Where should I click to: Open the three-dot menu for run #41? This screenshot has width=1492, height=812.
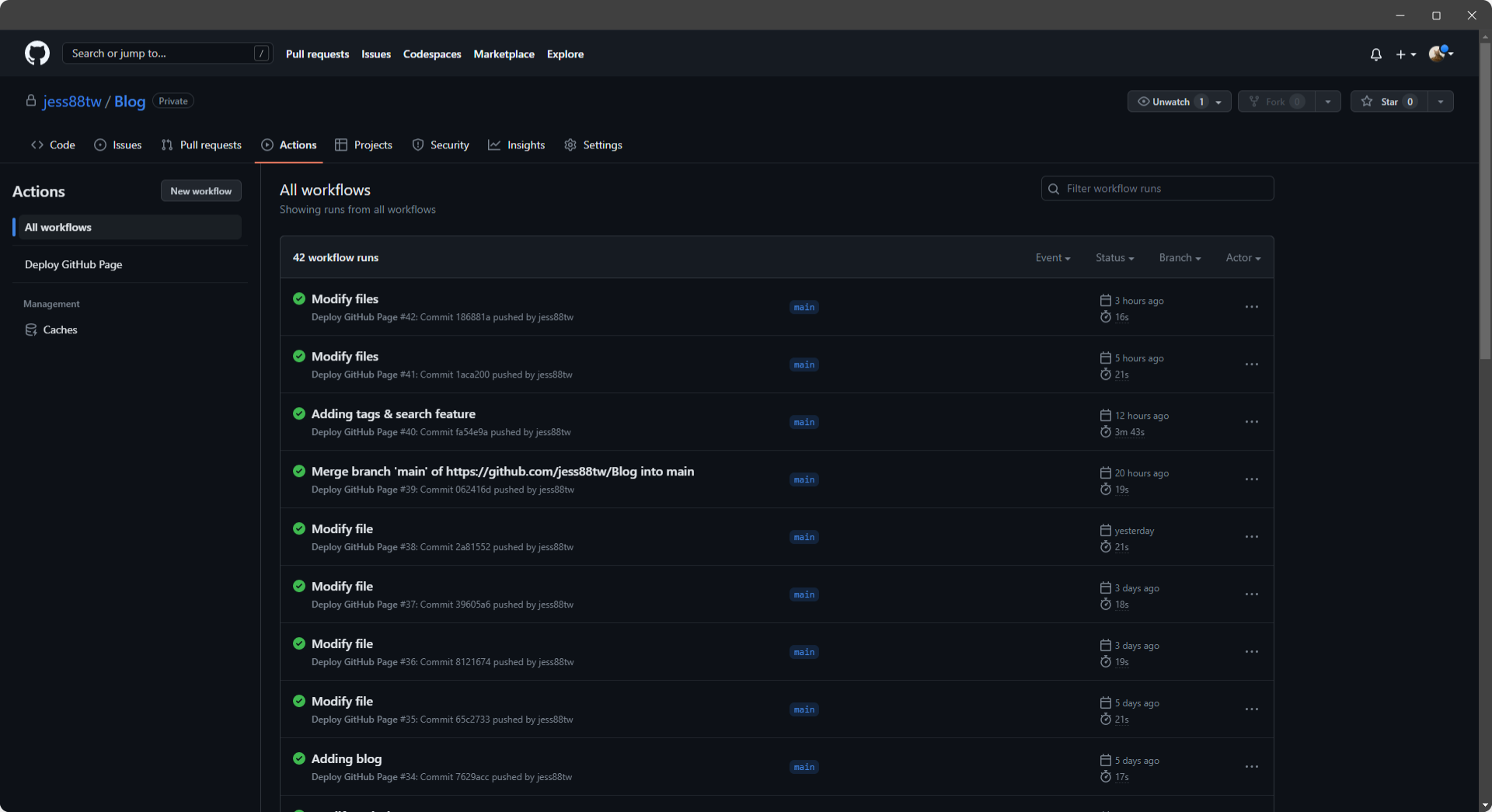[x=1252, y=364]
